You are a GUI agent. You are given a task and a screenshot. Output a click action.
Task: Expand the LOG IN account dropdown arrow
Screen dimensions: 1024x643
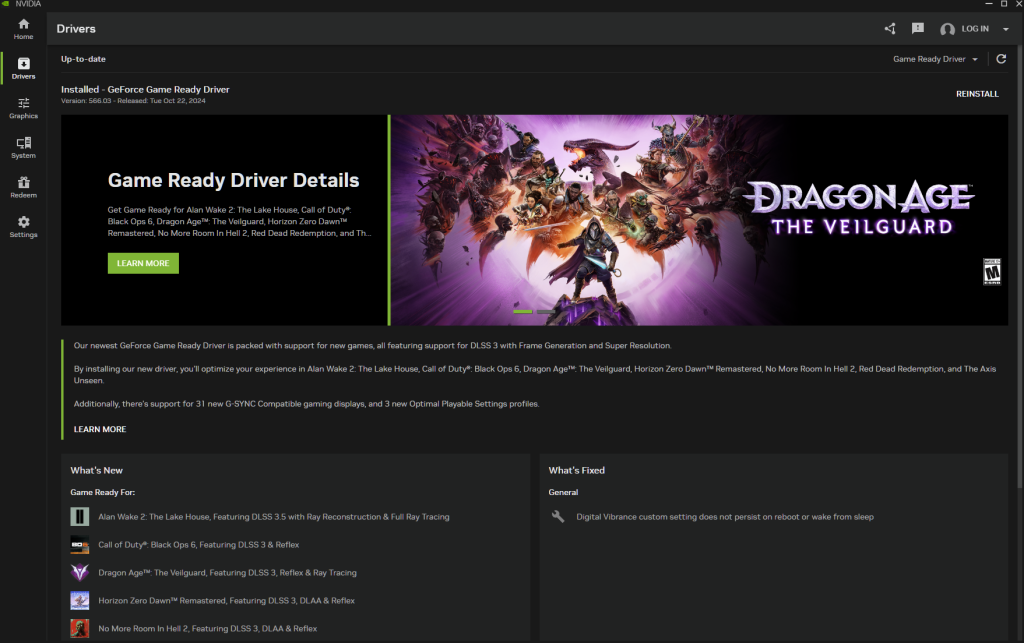(x=1006, y=29)
